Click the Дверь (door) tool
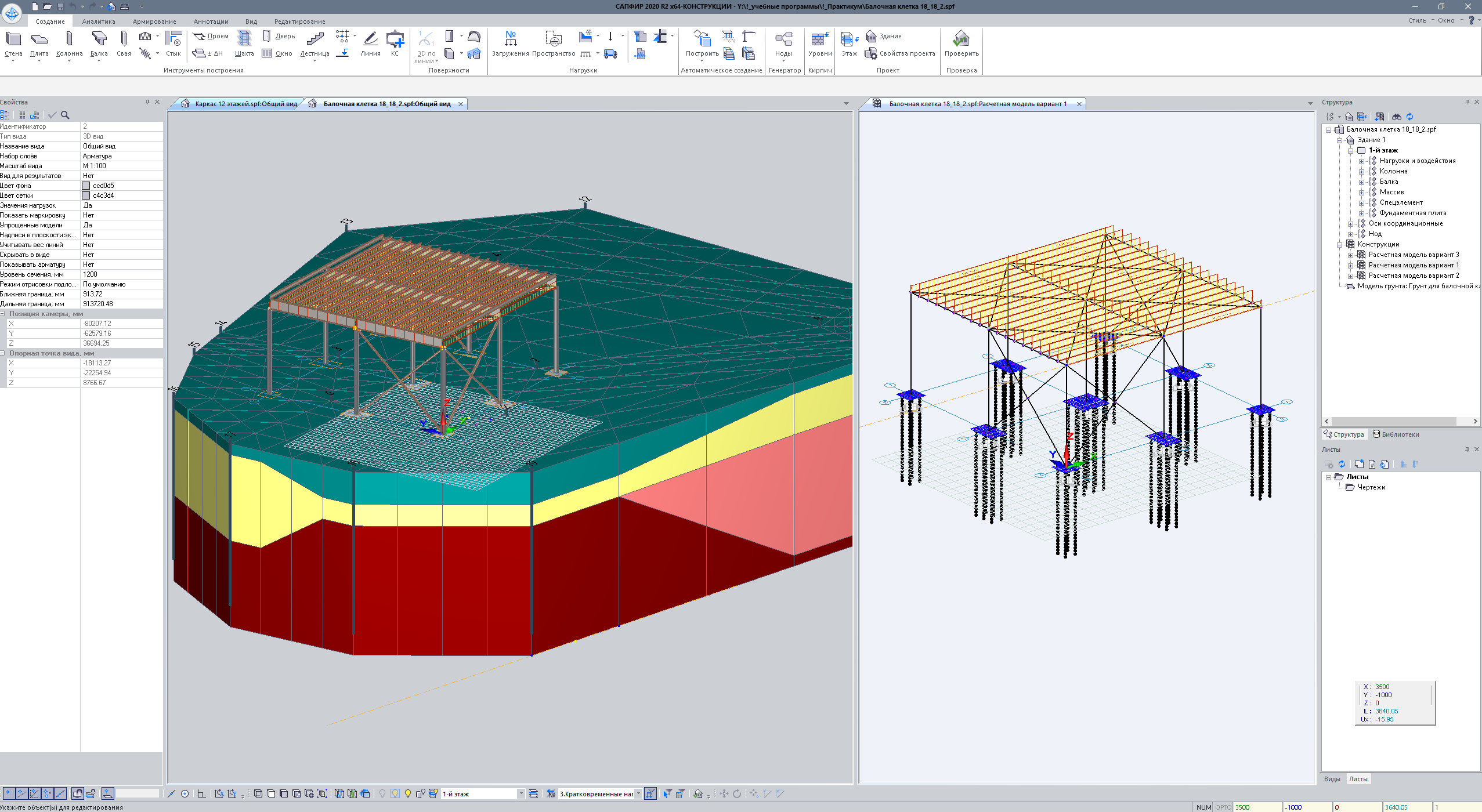 click(279, 36)
